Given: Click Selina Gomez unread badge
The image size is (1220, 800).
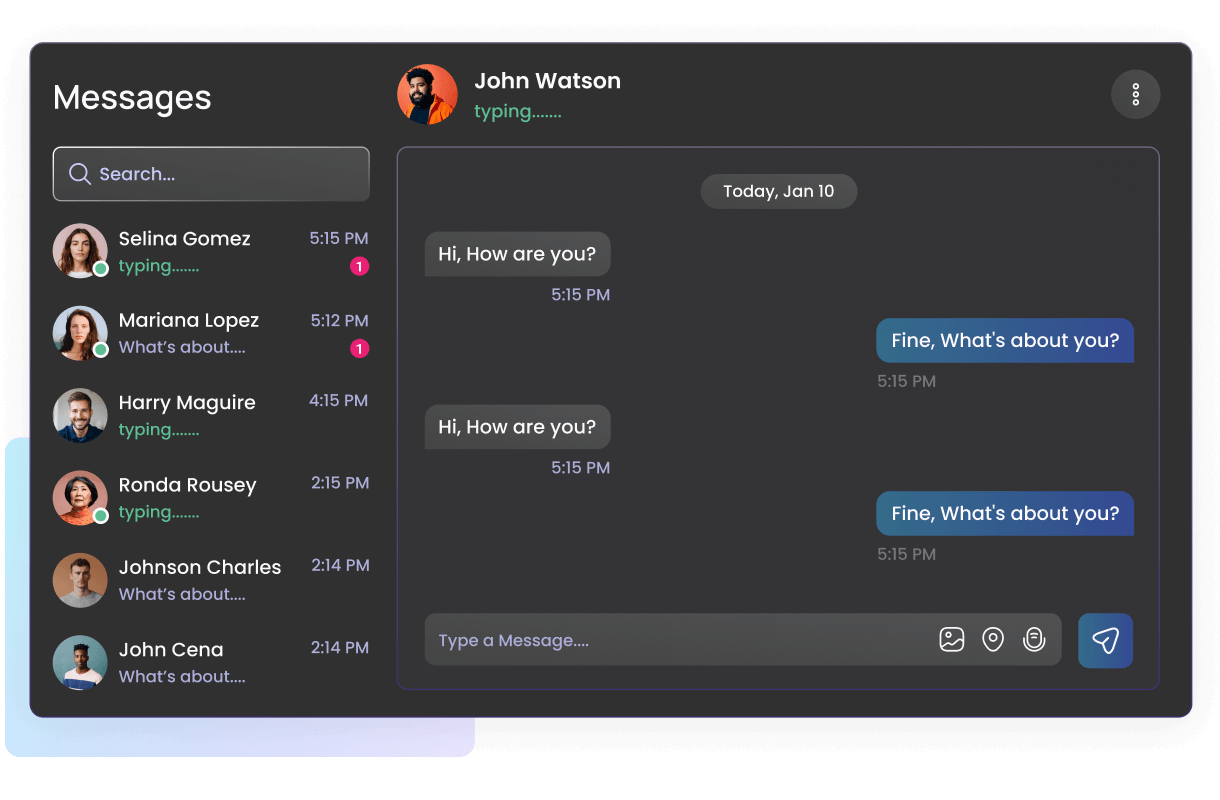Looking at the screenshot, I should pyautogui.click(x=360, y=266).
